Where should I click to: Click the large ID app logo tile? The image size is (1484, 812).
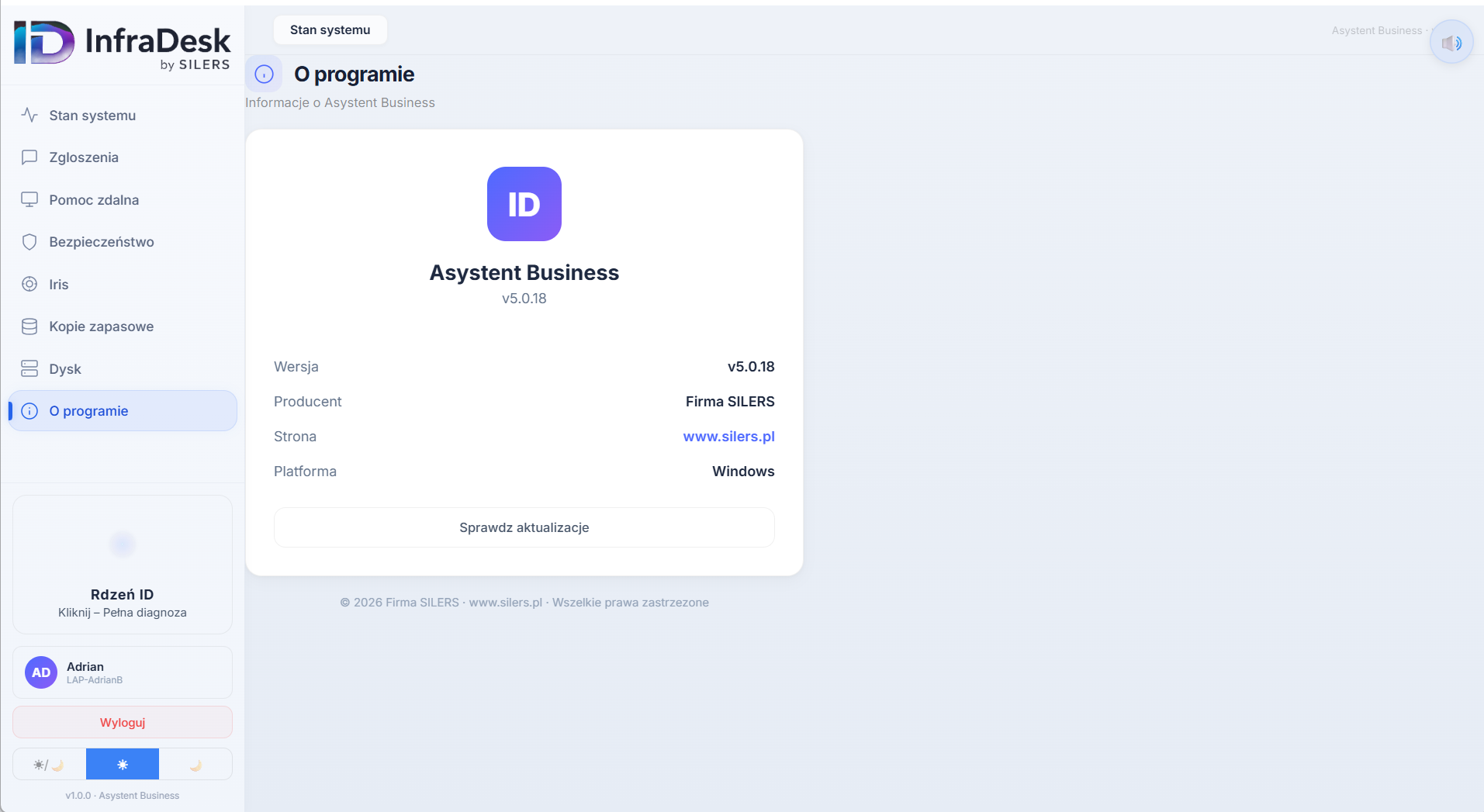524,204
